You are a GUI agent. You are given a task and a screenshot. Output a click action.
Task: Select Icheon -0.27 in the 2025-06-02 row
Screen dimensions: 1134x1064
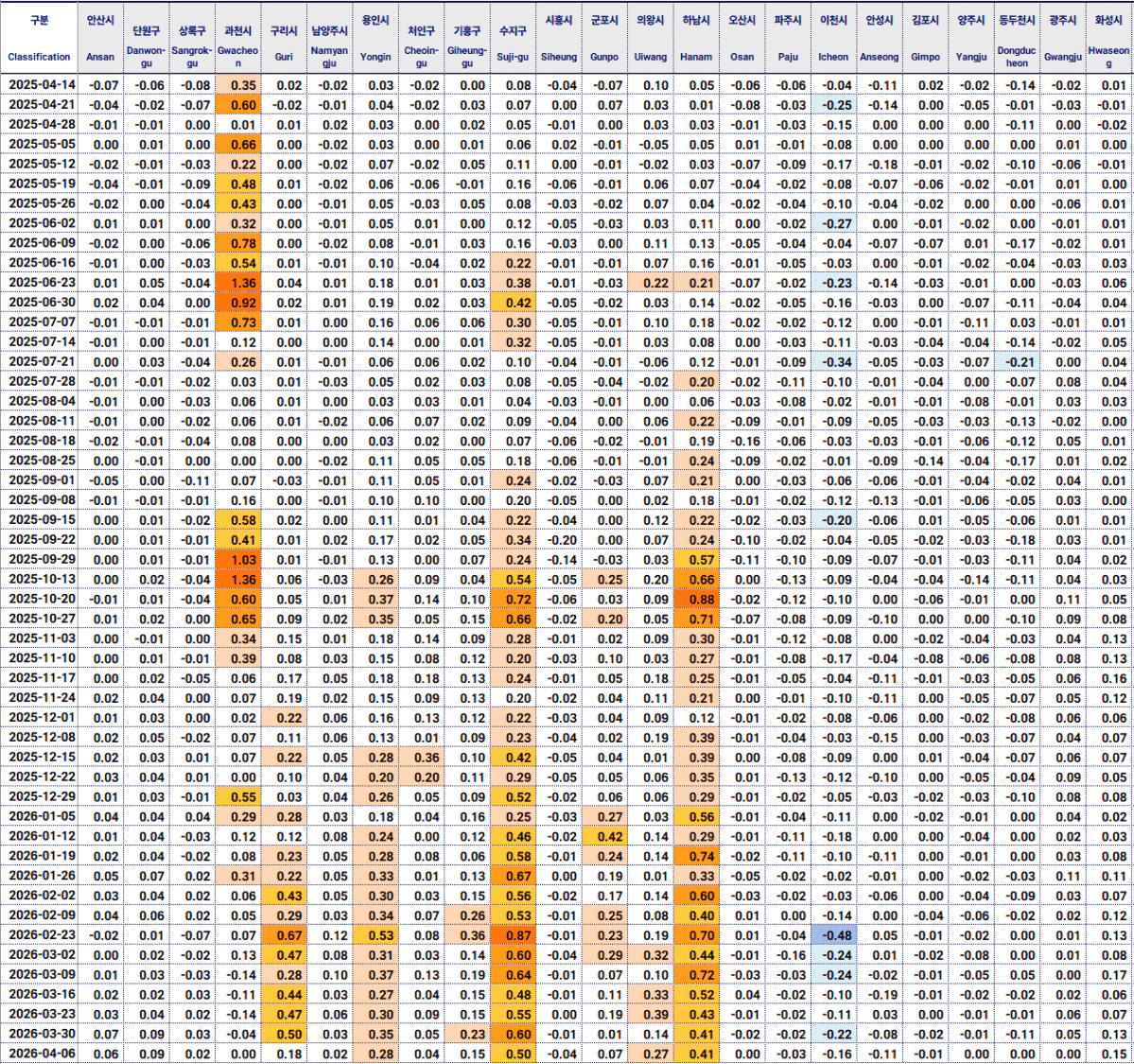[834, 223]
